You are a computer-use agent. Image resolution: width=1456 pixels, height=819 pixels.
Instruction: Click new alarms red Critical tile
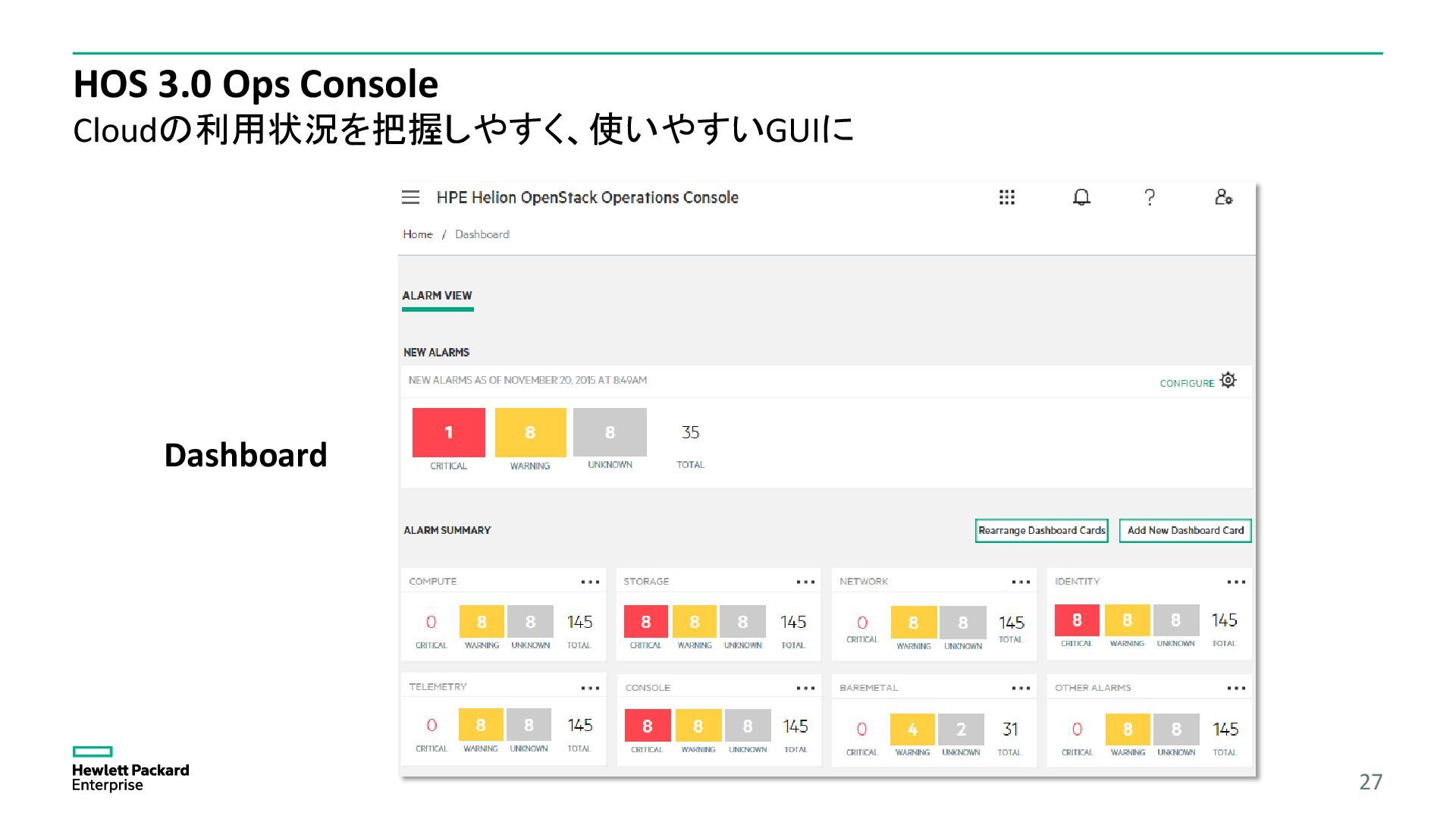pyautogui.click(x=449, y=432)
